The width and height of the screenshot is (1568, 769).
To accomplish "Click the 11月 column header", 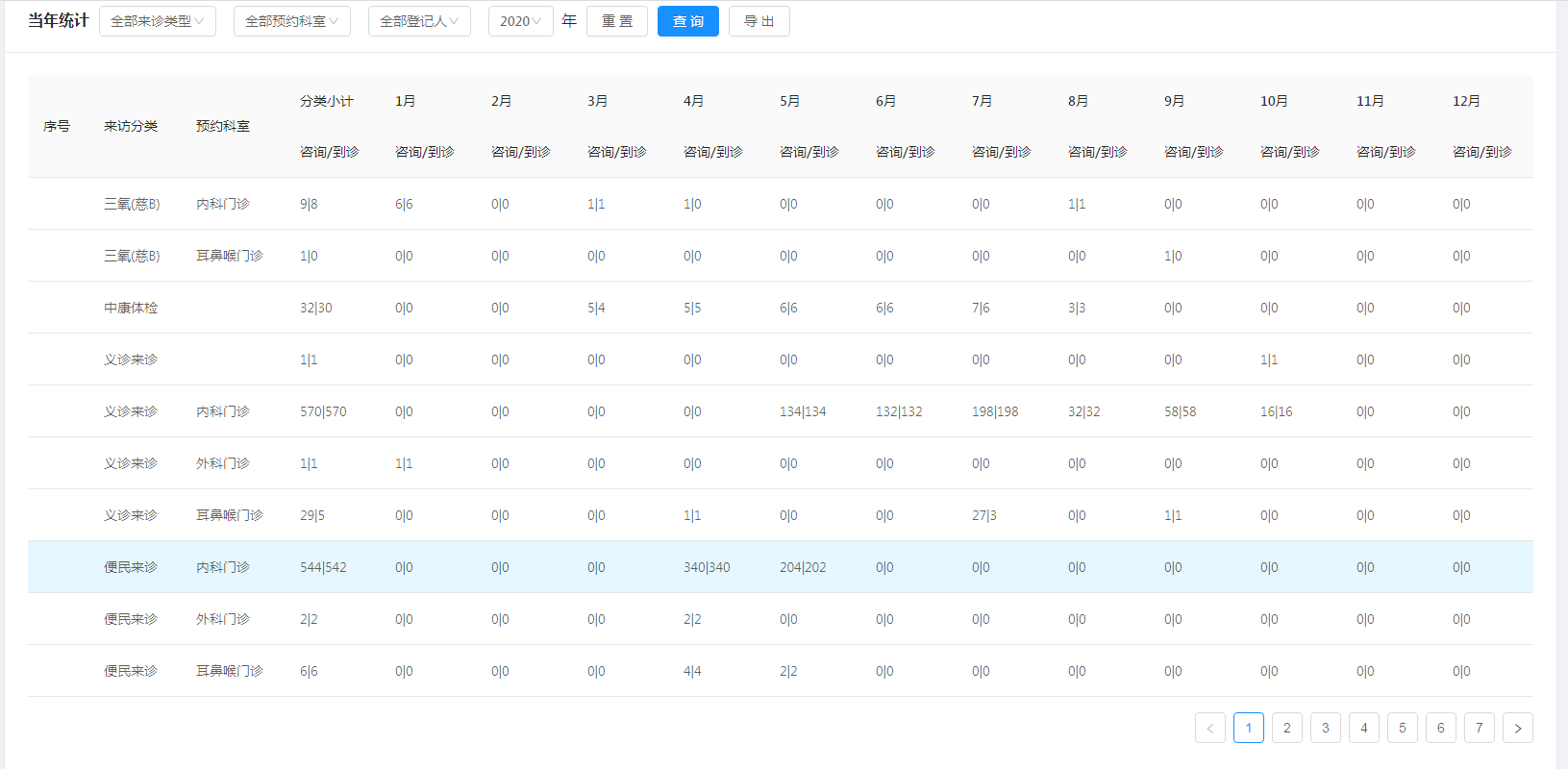I will click(x=1371, y=101).
